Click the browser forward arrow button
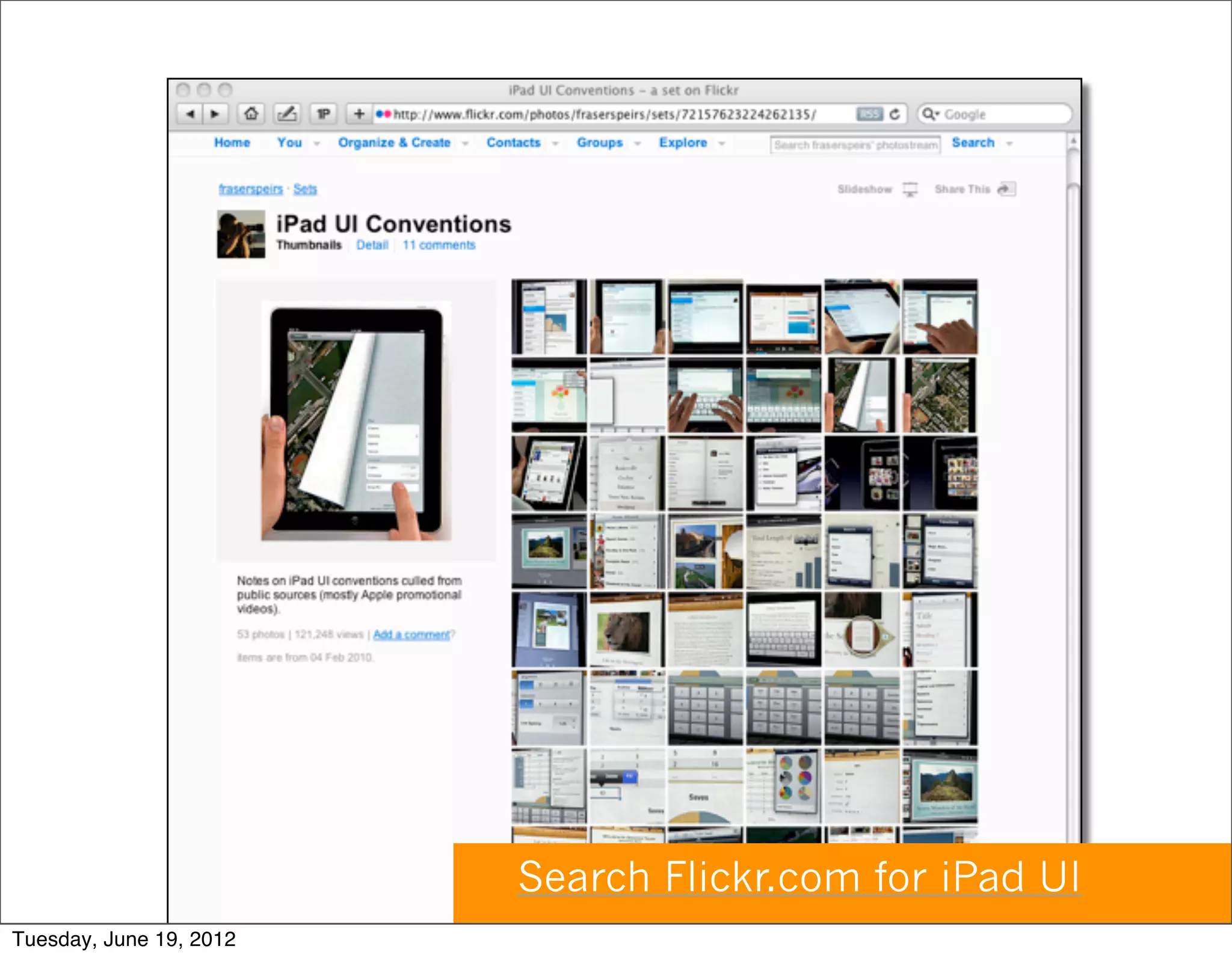 tap(215, 114)
